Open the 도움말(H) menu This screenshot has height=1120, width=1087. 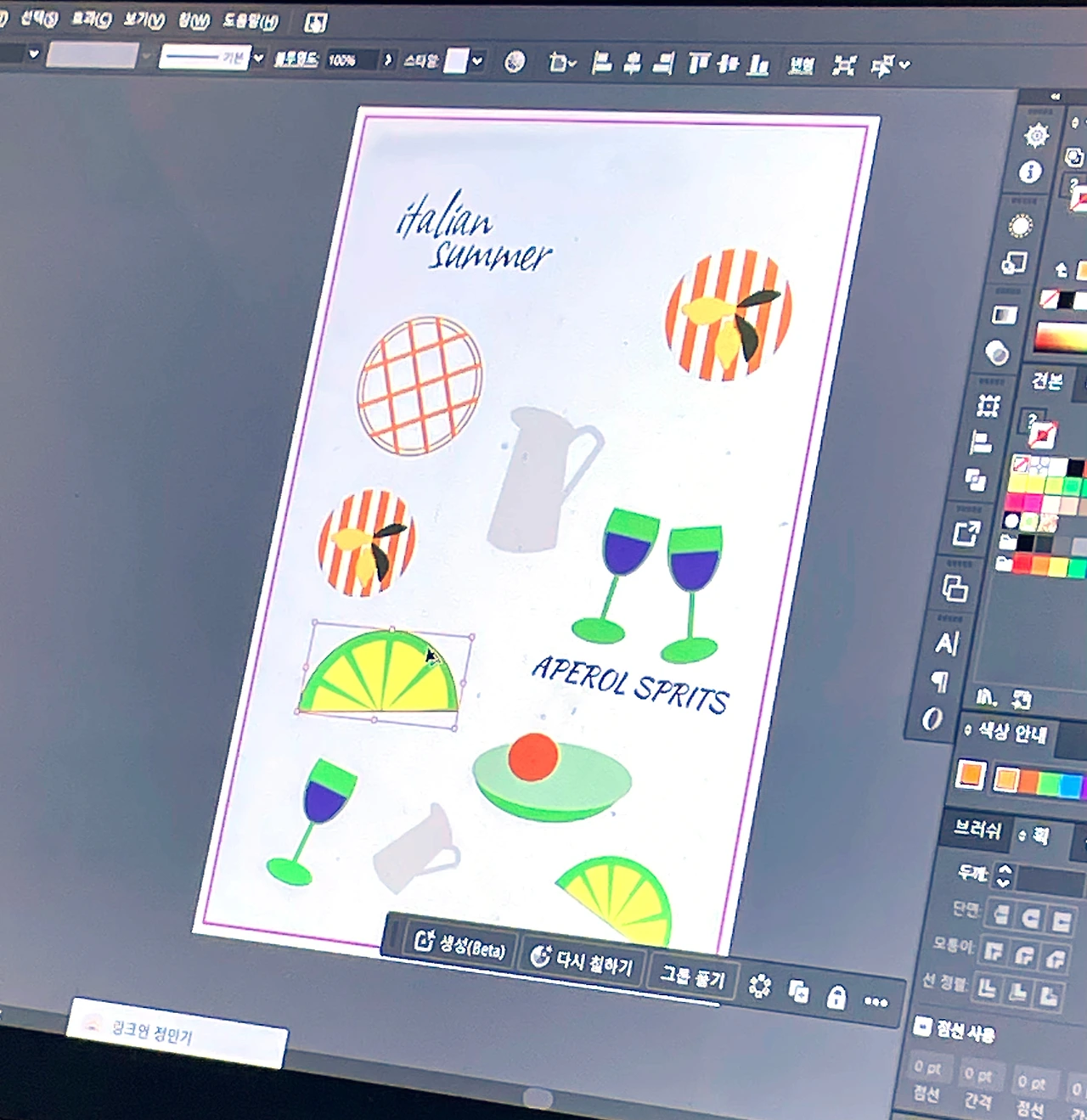click(251, 21)
